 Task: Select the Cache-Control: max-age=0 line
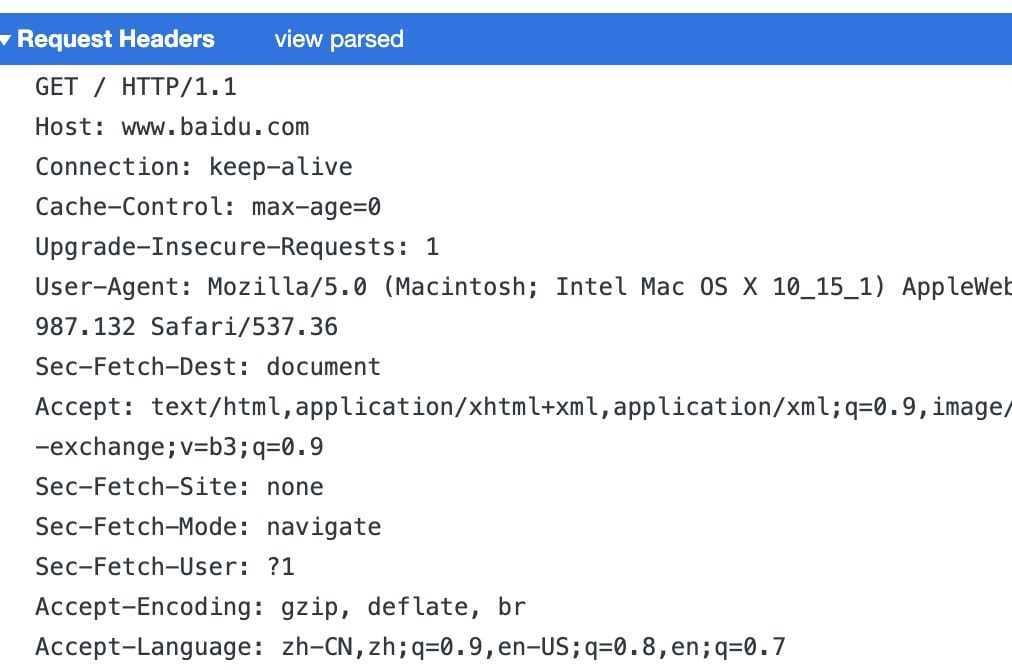(208, 207)
